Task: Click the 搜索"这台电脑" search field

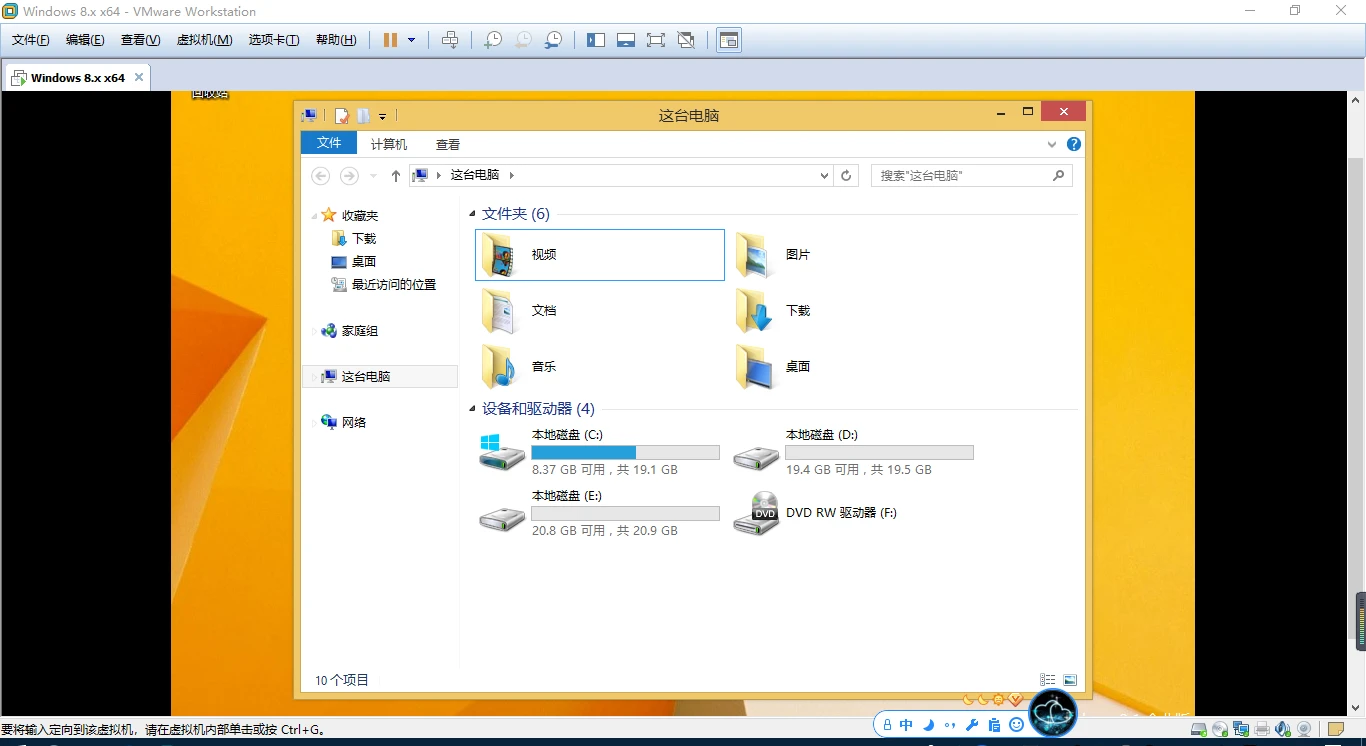Action: tap(960, 175)
